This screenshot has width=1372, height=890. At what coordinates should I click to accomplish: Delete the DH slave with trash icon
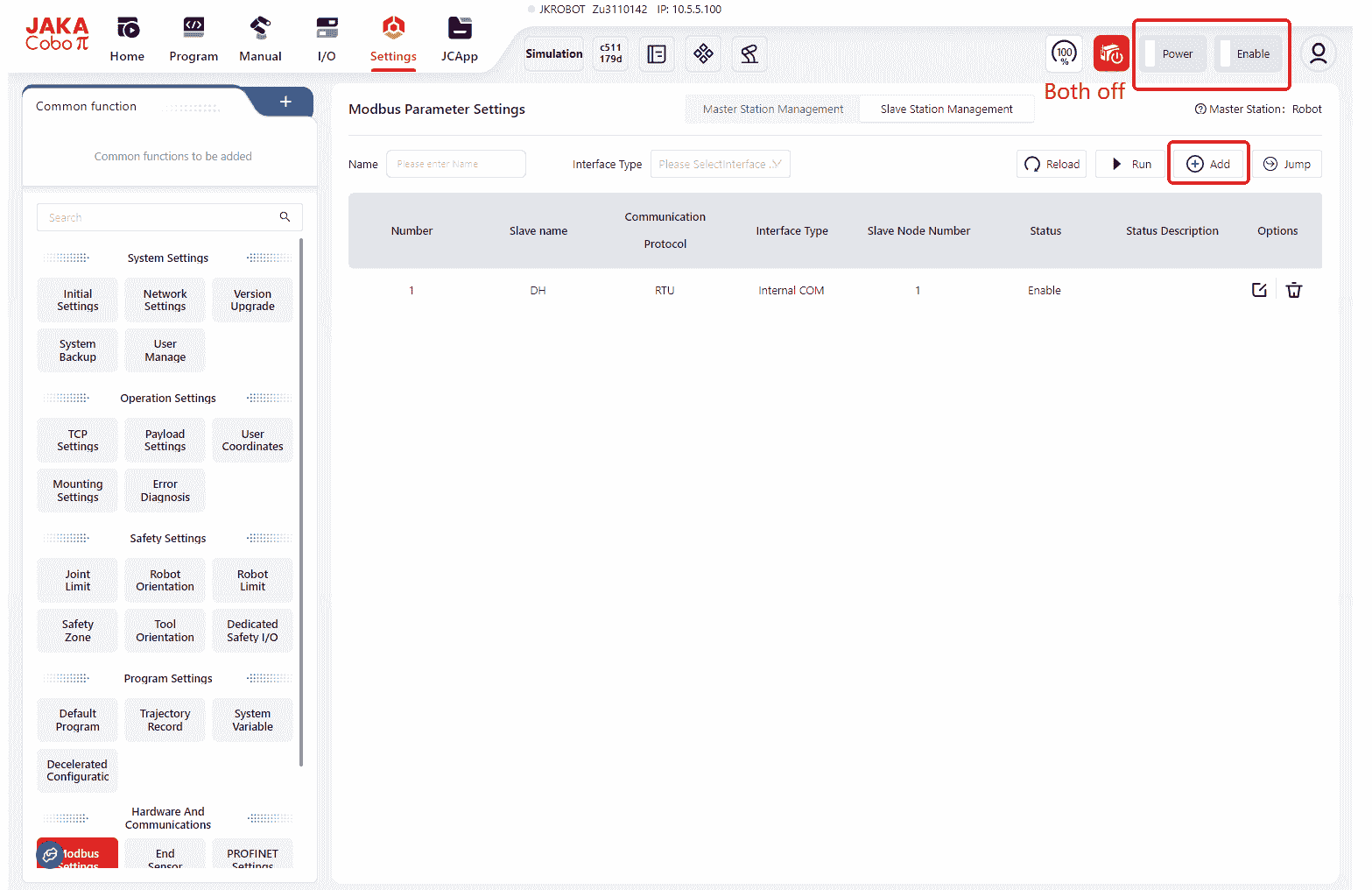[x=1294, y=291]
